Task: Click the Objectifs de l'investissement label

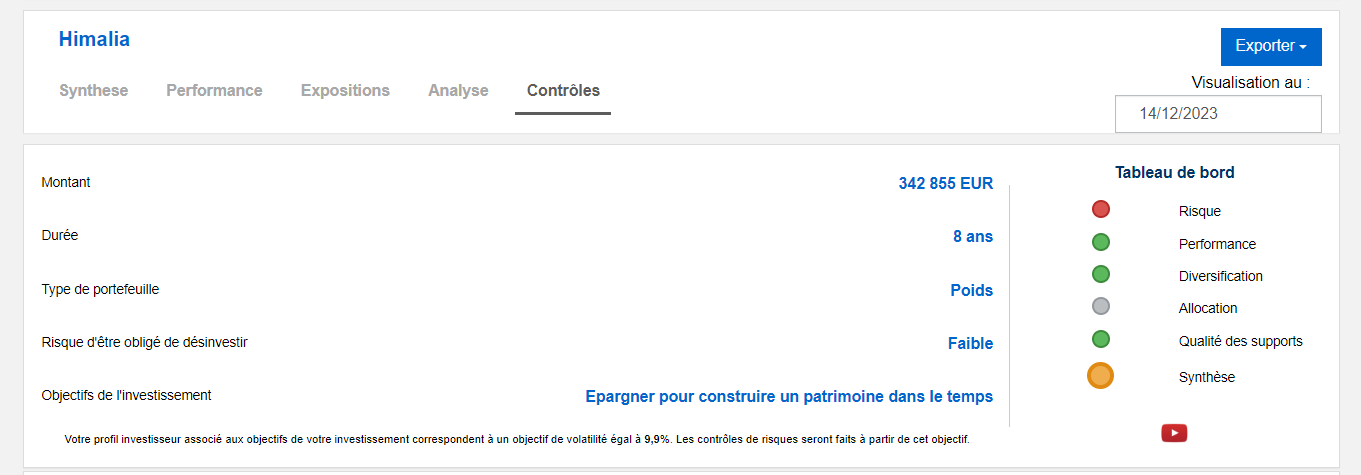Action: (x=126, y=395)
